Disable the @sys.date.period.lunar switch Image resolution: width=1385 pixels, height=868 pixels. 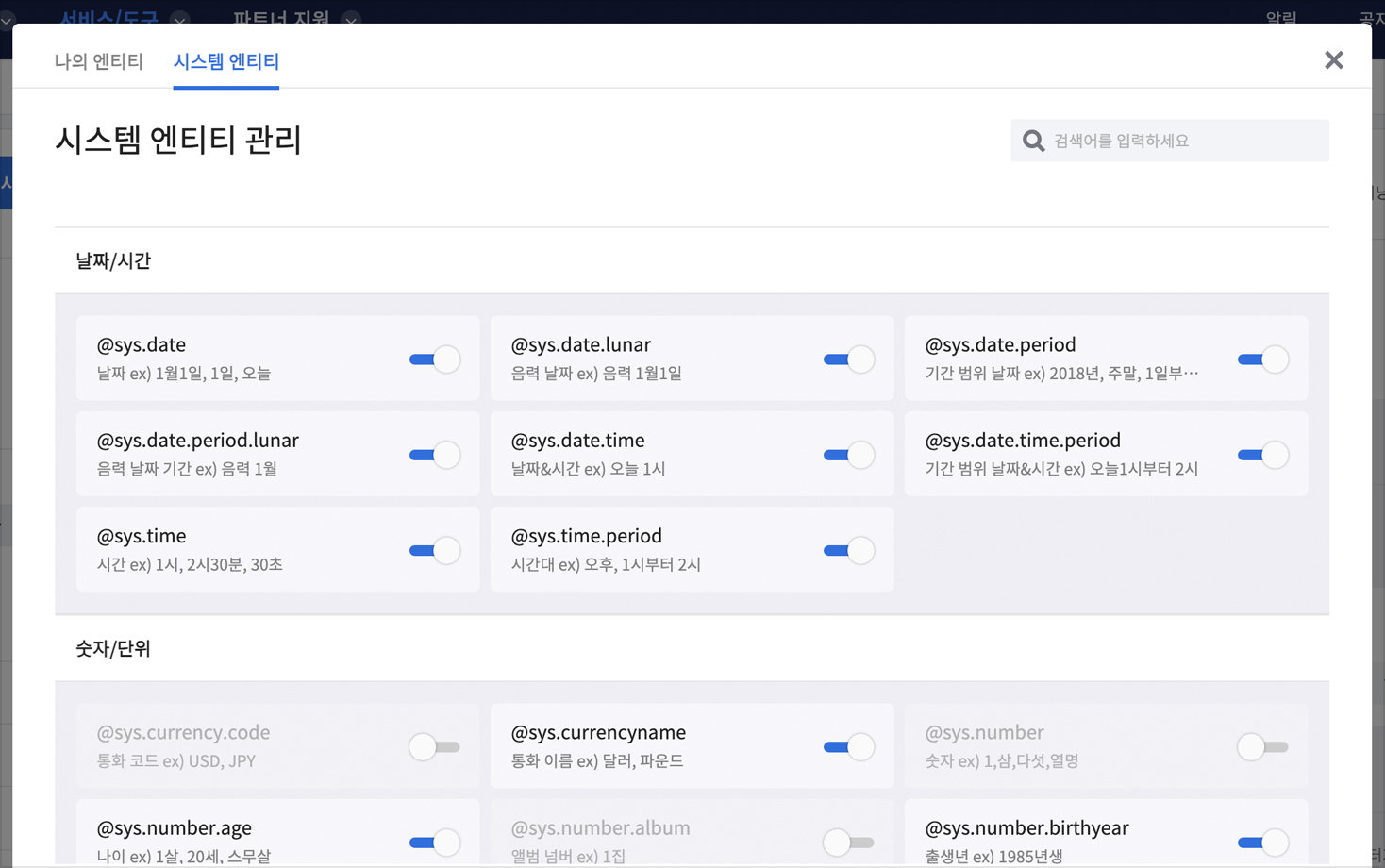[x=434, y=455]
